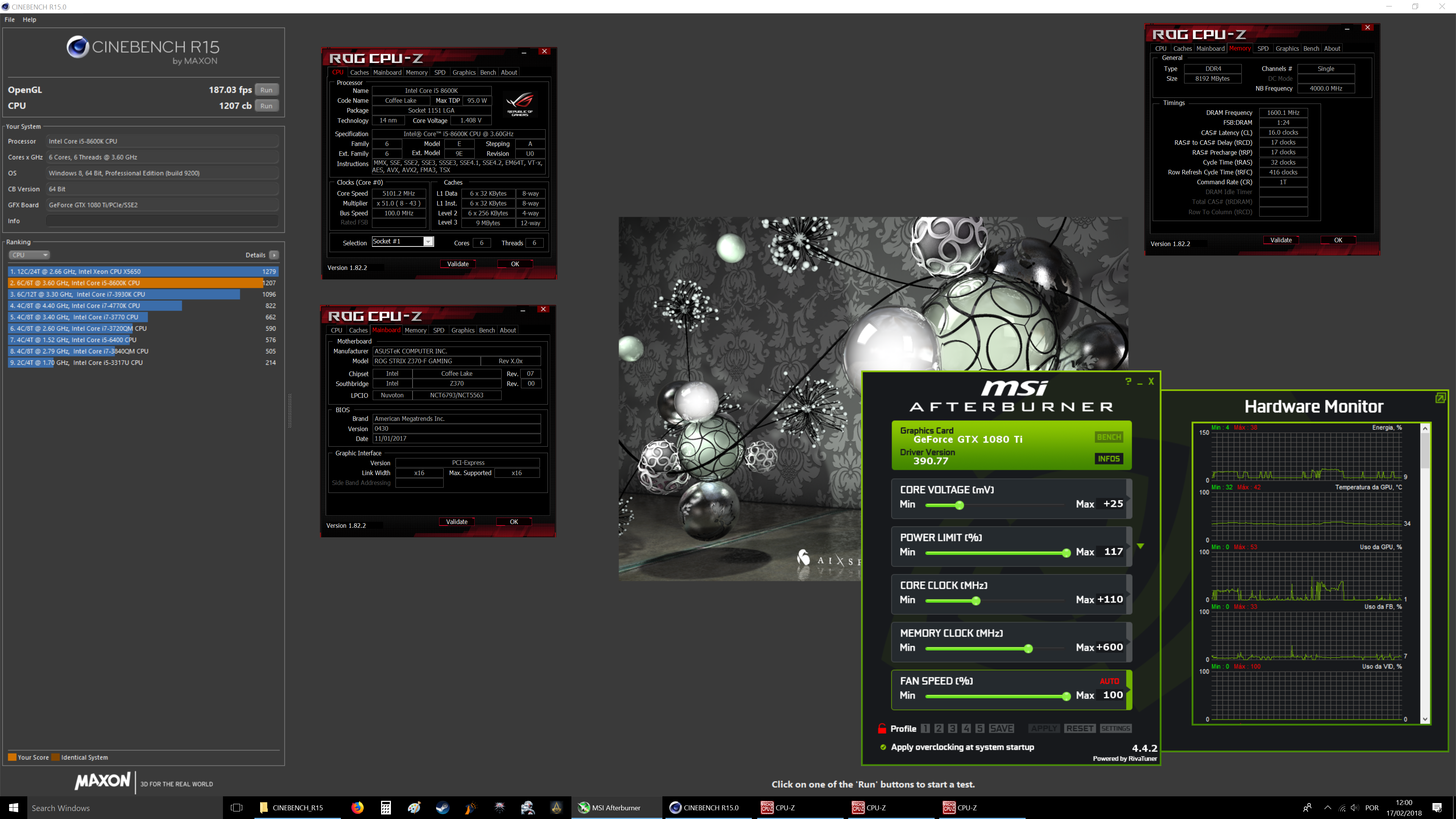Image resolution: width=1456 pixels, height=819 pixels.
Task: Switch to MSI Afterburner taskbar item
Action: (616, 808)
